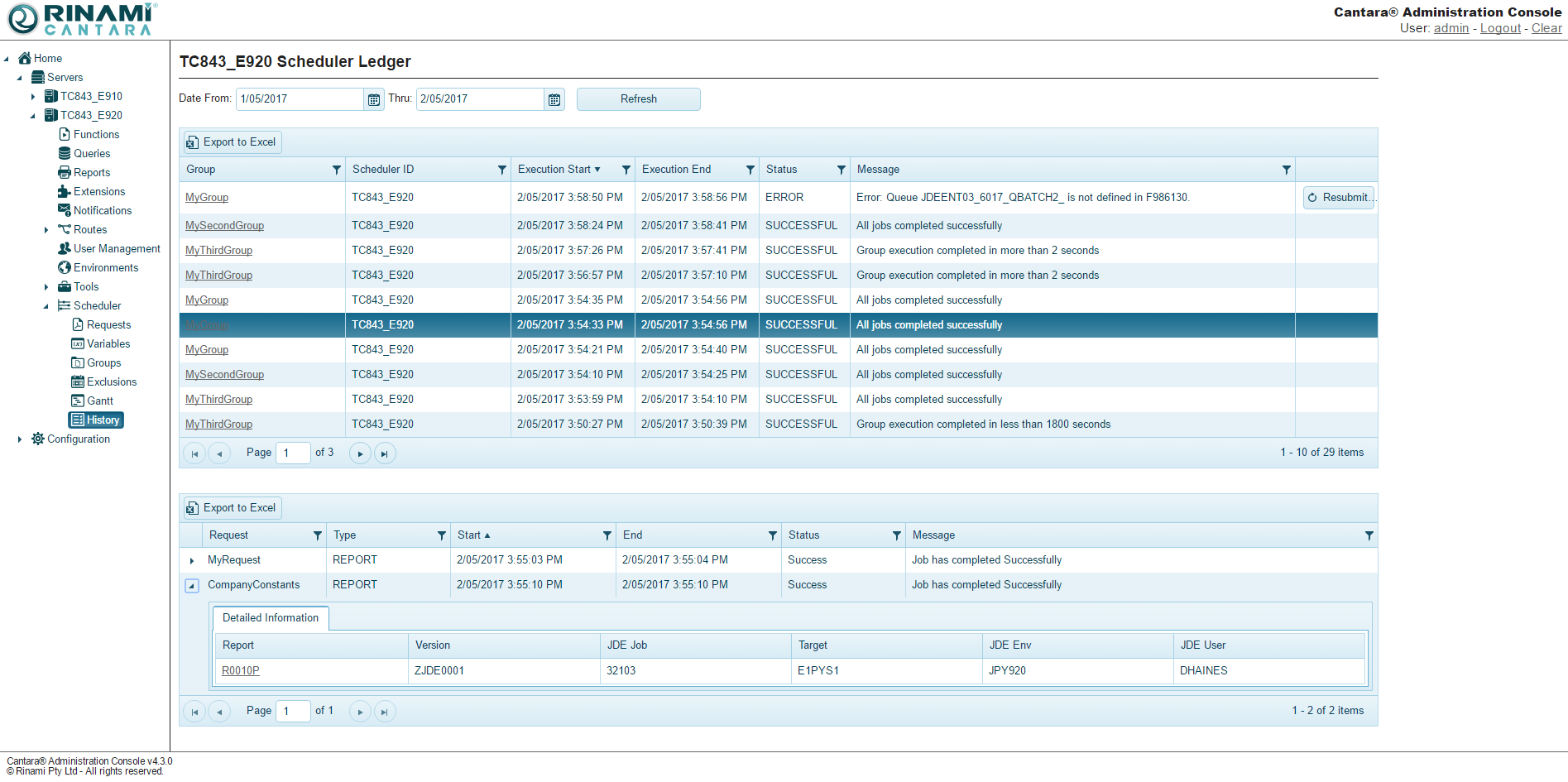The width and height of the screenshot is (1568, 782).
Task: Click the Status column filter icon
Action: (841, 170)
